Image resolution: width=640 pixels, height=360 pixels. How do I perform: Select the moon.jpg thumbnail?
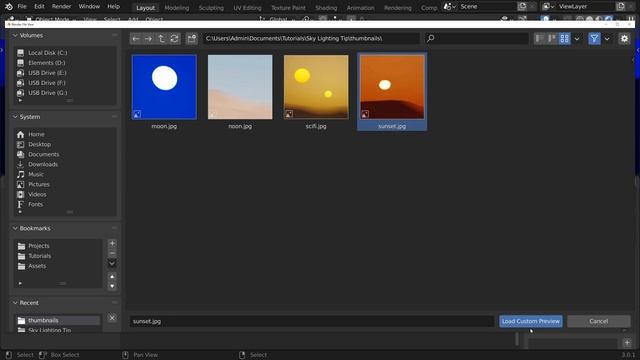(x=164, y=87)
